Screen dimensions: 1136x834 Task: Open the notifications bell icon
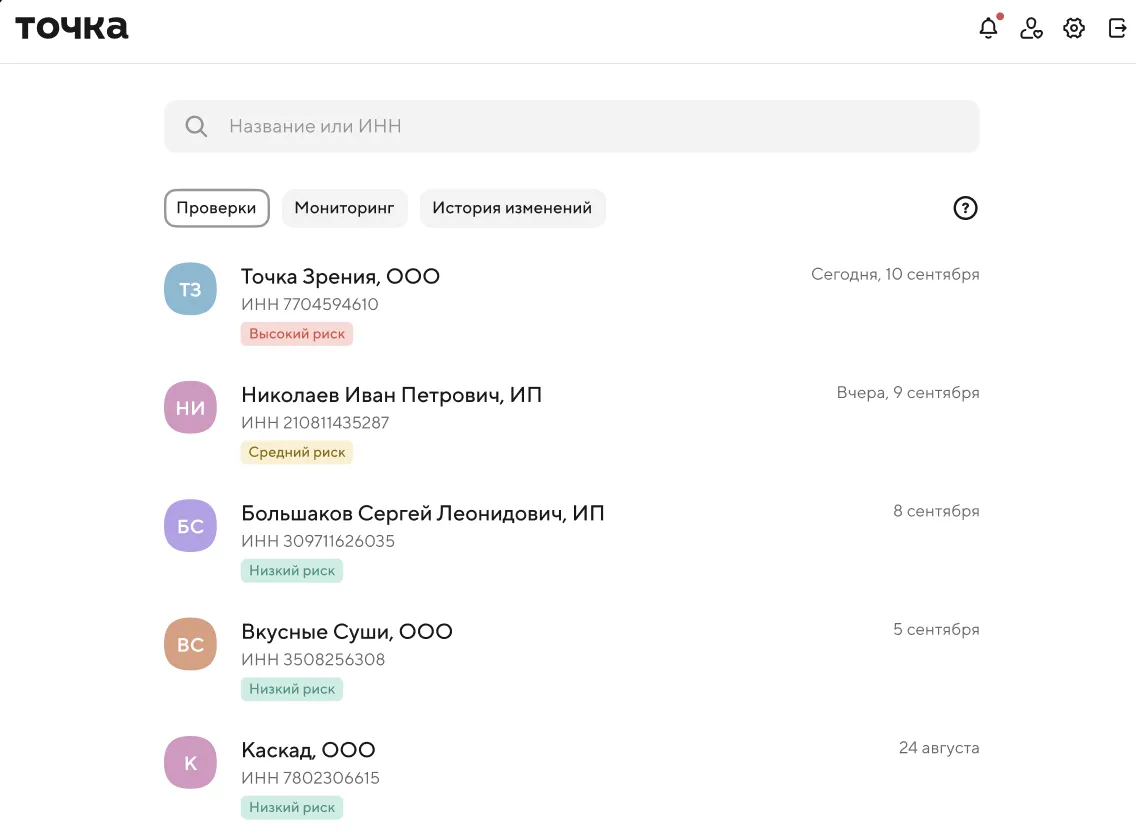(988, 28)
